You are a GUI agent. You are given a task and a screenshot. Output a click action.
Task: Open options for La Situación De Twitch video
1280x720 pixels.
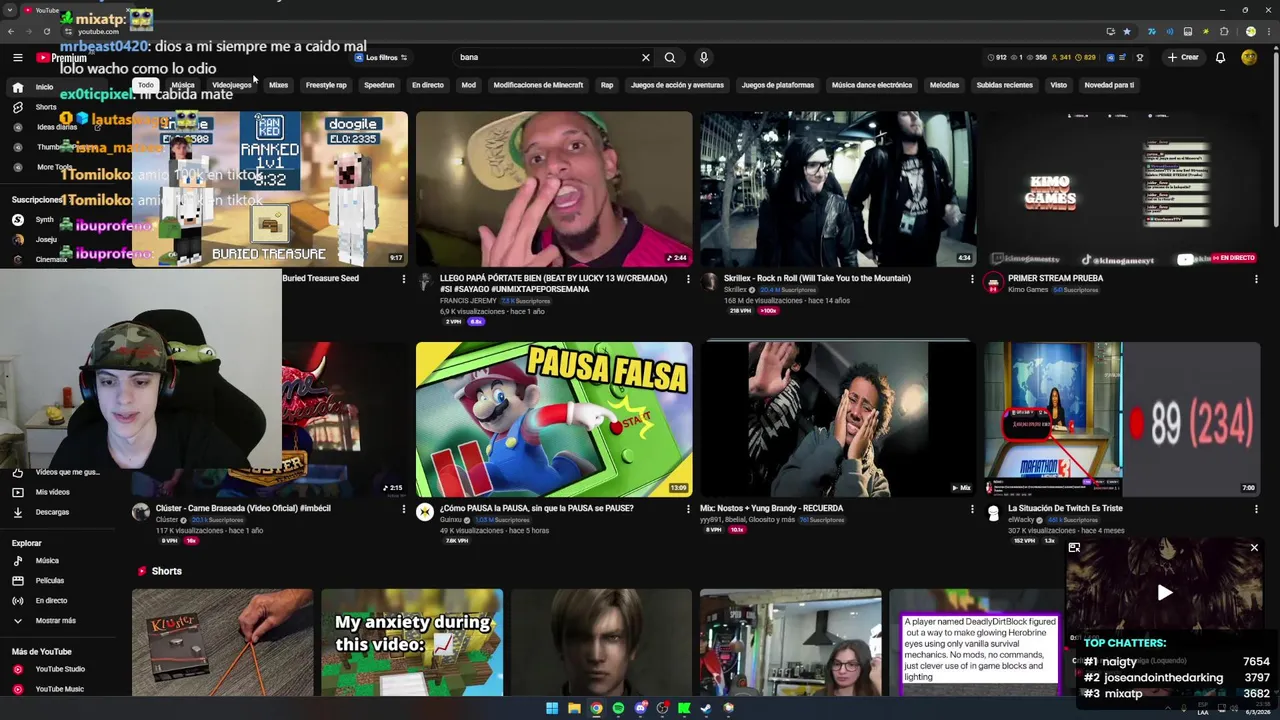(x=1256, y=509)
